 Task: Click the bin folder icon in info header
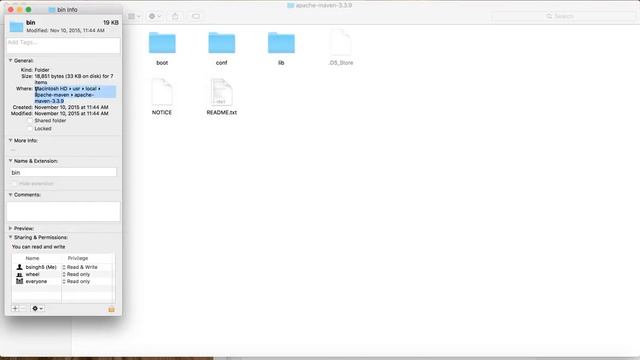tap(16, 27)
